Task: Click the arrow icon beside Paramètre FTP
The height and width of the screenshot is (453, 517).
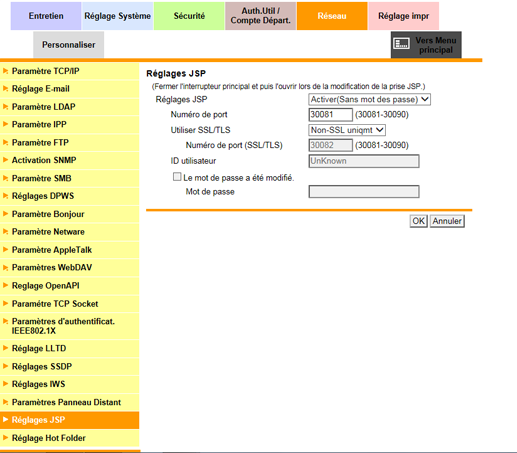Action: 5,142
